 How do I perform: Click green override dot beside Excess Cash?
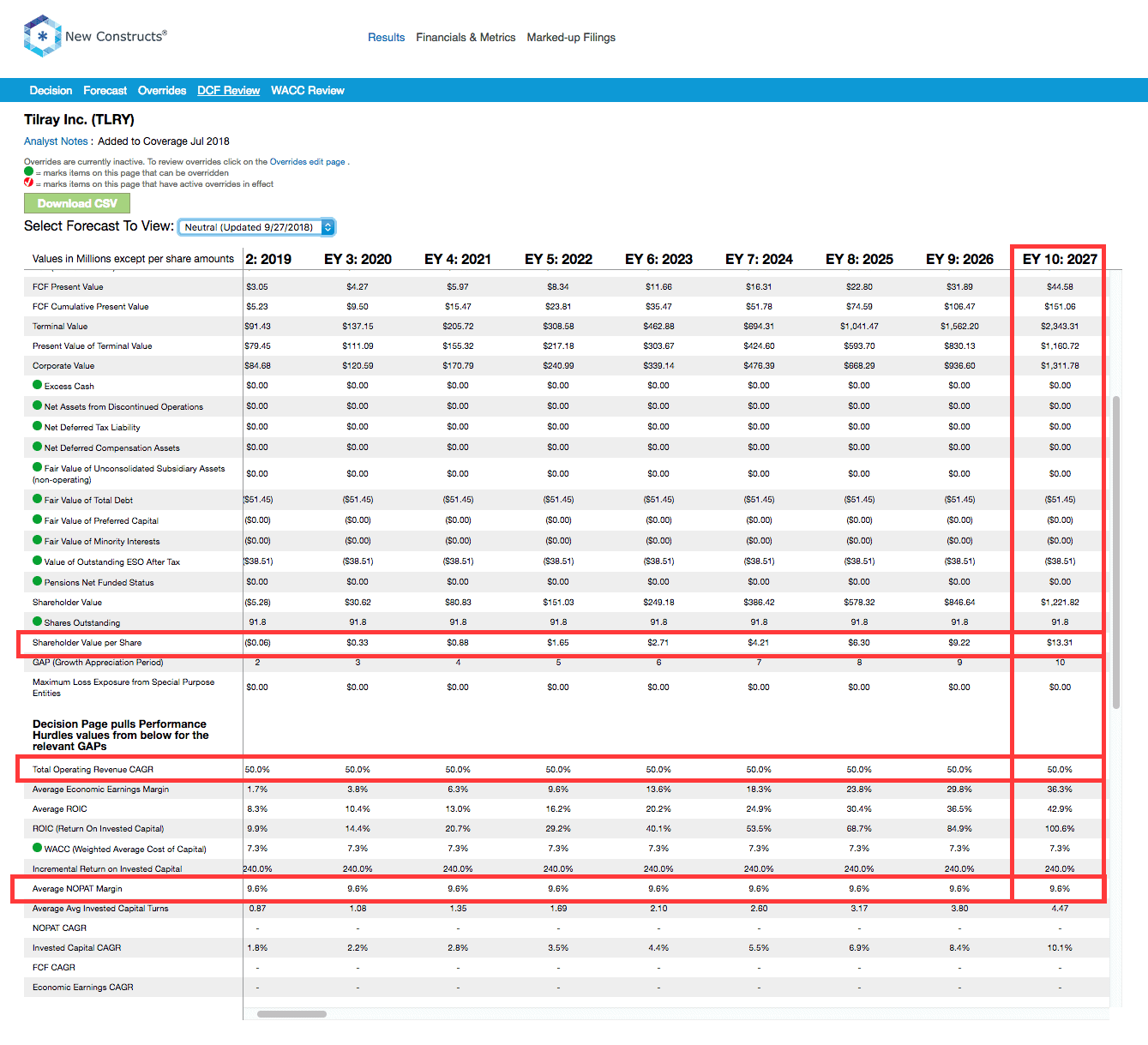click(x=37, y=385)
